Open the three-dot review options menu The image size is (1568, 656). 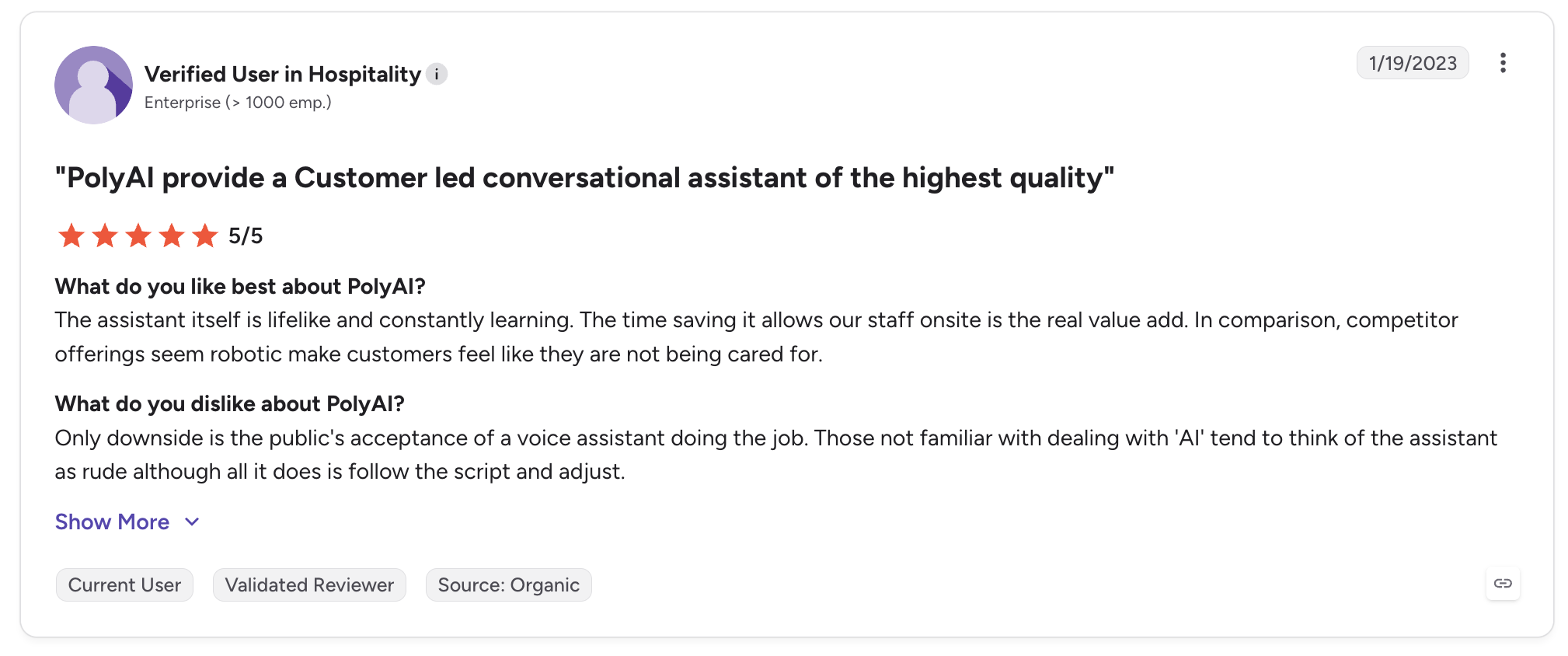point(1503,63)
